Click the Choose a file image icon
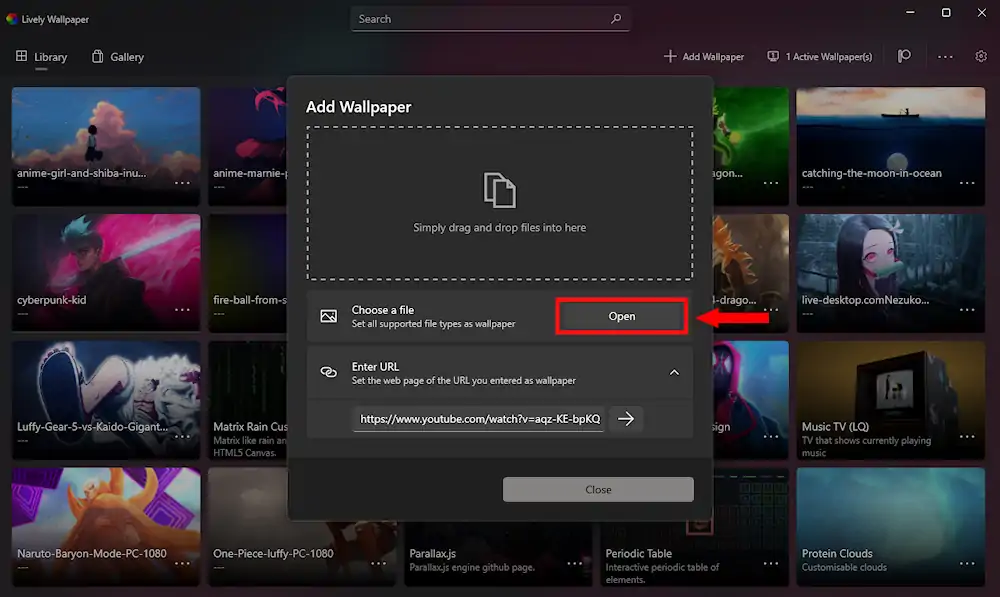This screenshot has height=597, width=1000. 328,316
